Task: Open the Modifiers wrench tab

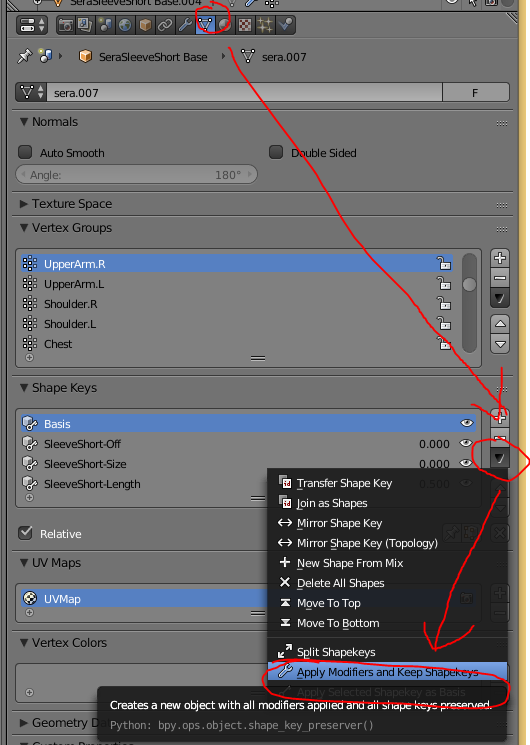Action: (185, 25)
